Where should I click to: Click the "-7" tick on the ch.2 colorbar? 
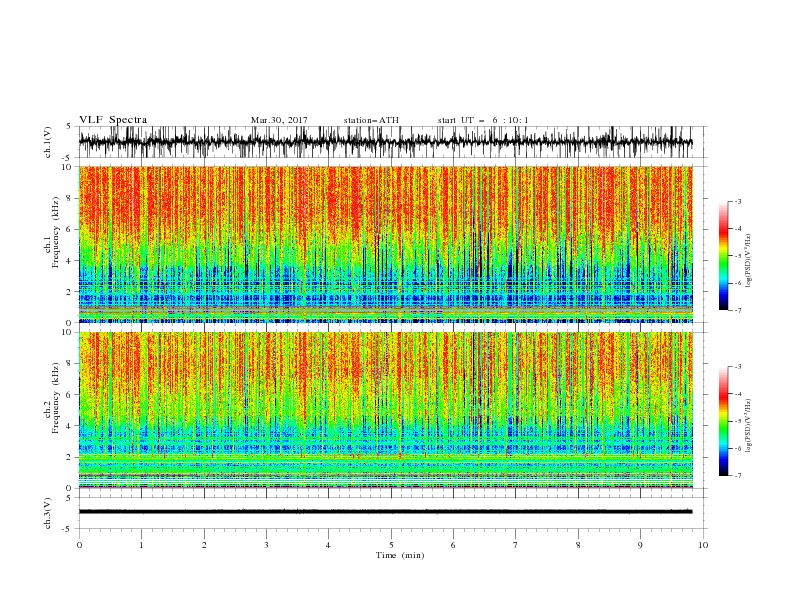point(738,475)
